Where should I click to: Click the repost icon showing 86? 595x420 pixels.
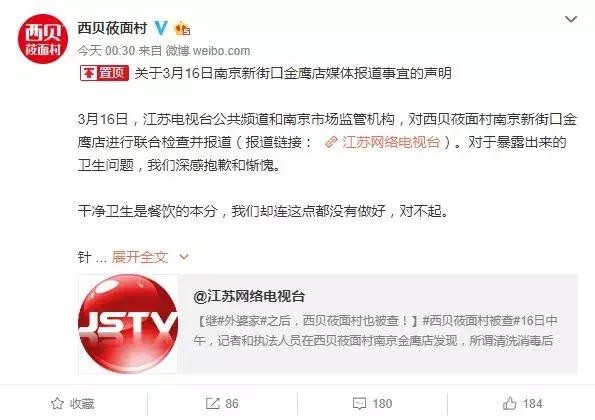pyautogui.click(x=222, y=403)
